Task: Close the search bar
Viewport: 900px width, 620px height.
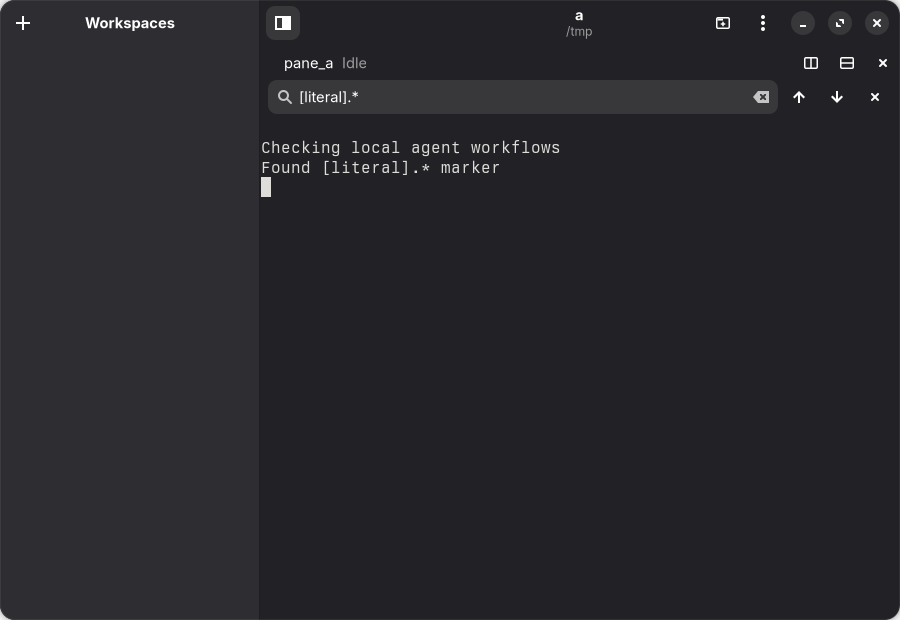Action: (x=875, y=97)
